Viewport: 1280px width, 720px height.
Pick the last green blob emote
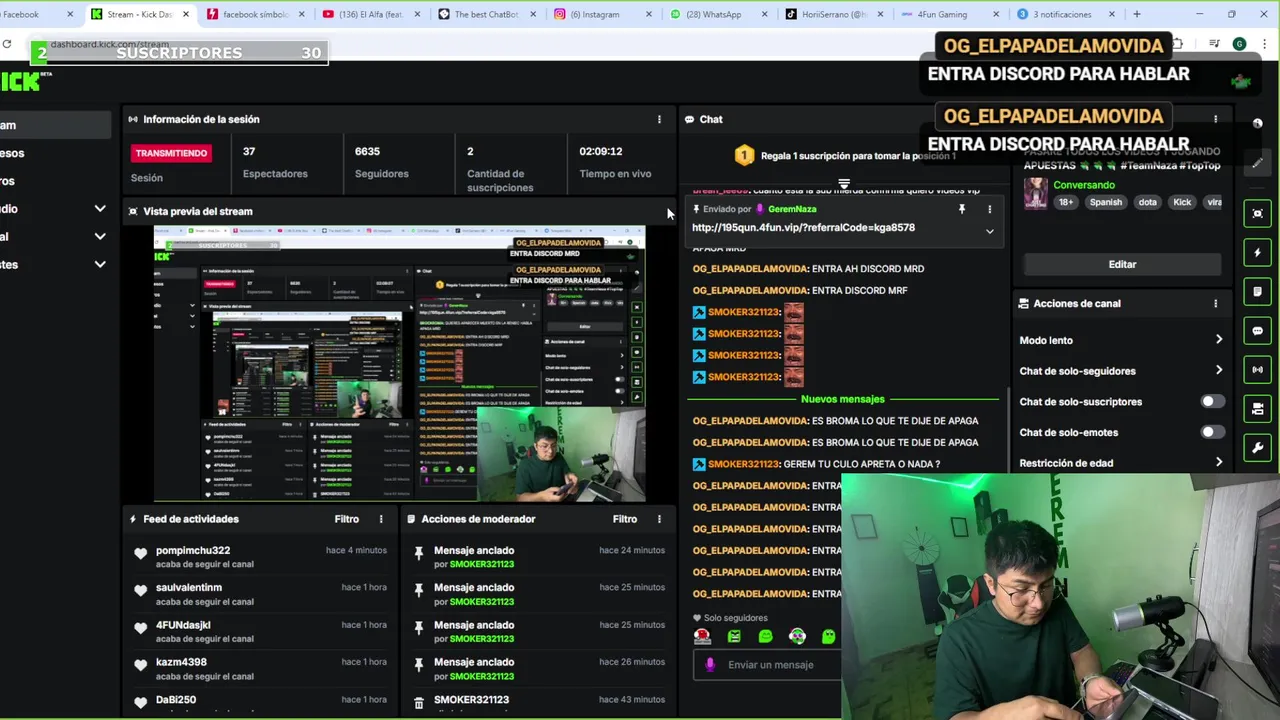pyautogui.click(x=828, y=636)
